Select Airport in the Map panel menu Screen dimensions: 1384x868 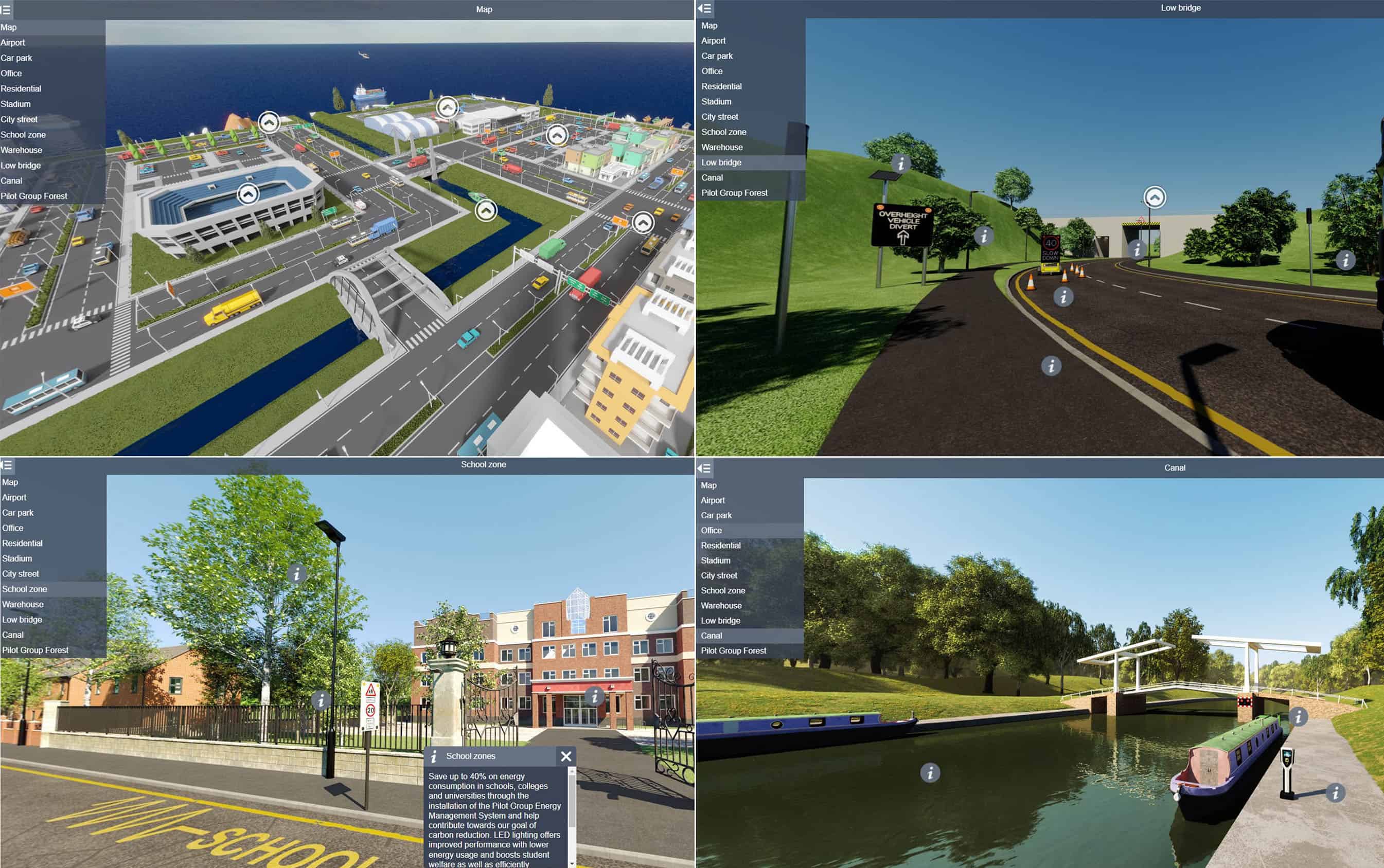(13, 43)
